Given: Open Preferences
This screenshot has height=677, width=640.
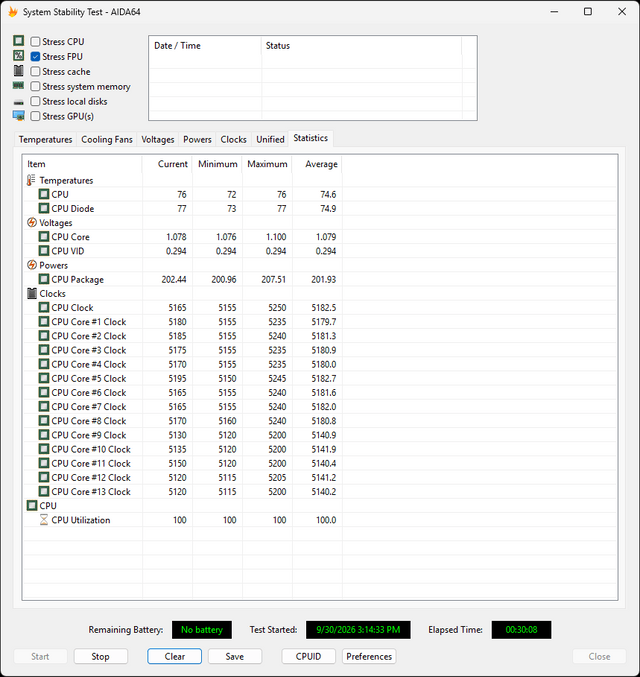Looking at the screenshot, I should pyautogui.click(x=369, y=656).
